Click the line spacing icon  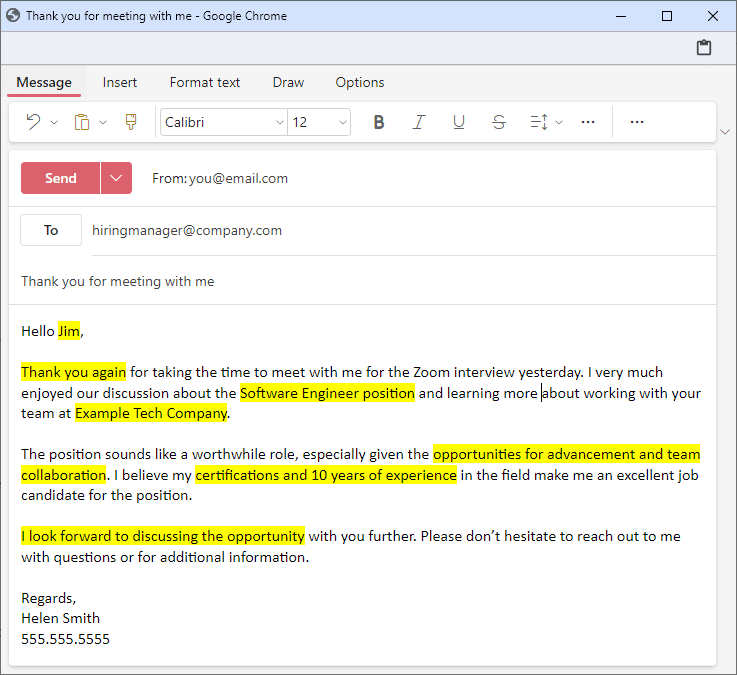(x=539, y=122)
